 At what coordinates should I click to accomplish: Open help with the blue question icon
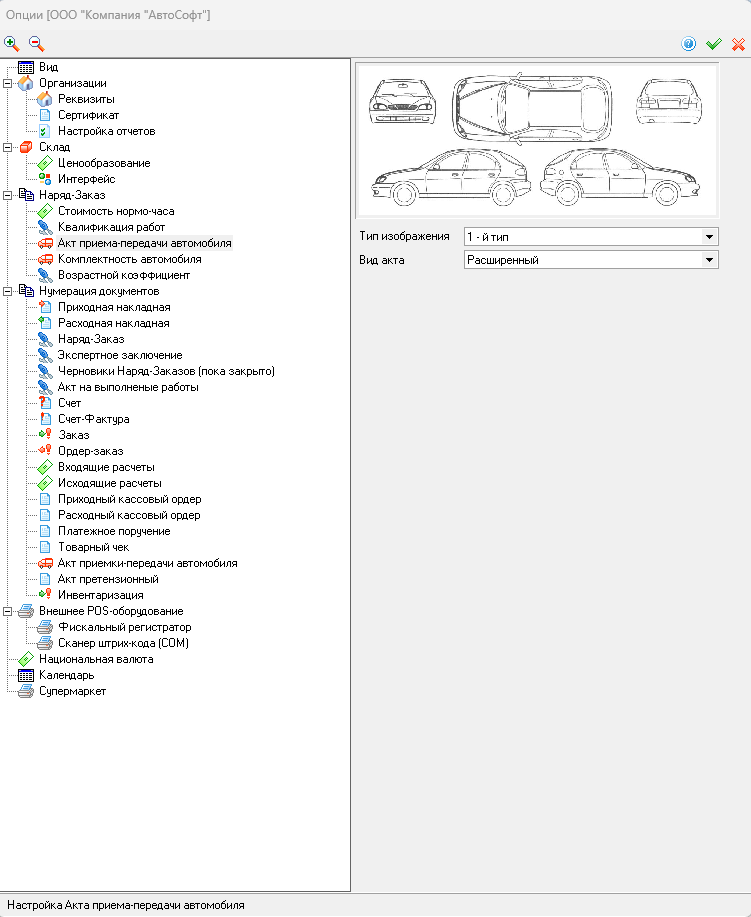pyautogui.click(x=688, y=44)
